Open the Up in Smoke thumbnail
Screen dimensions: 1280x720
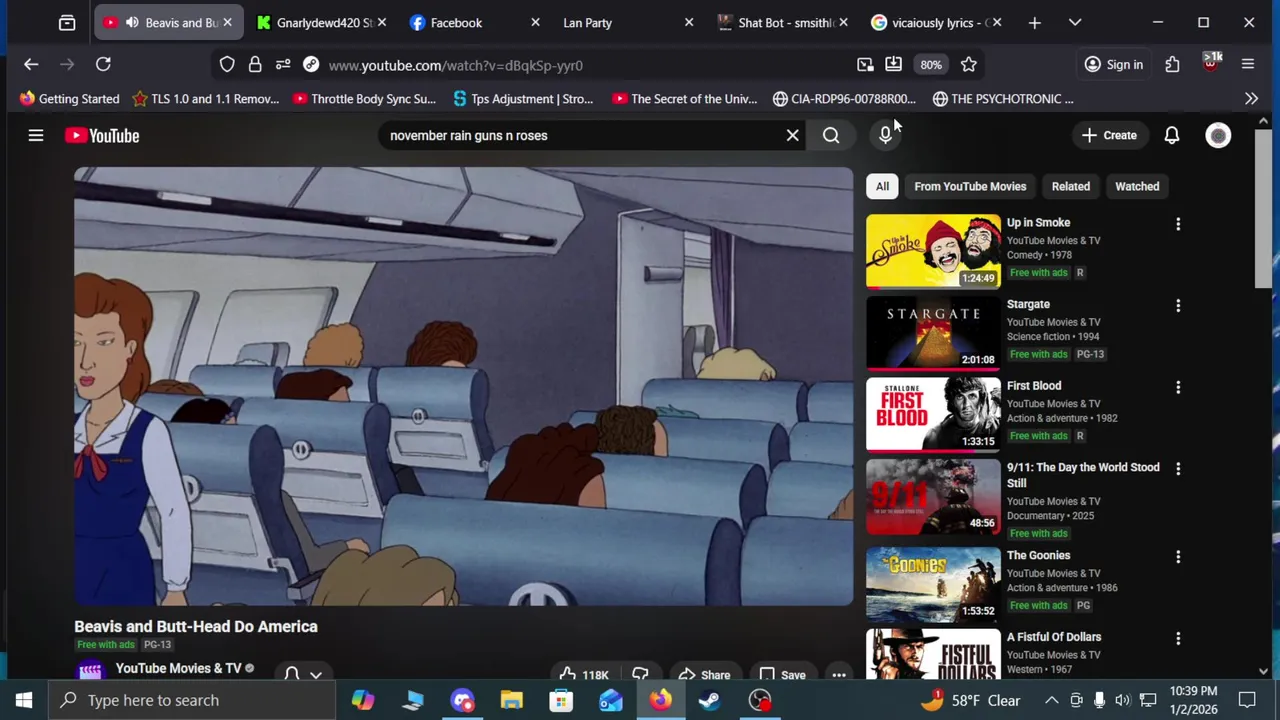[933, 251]
